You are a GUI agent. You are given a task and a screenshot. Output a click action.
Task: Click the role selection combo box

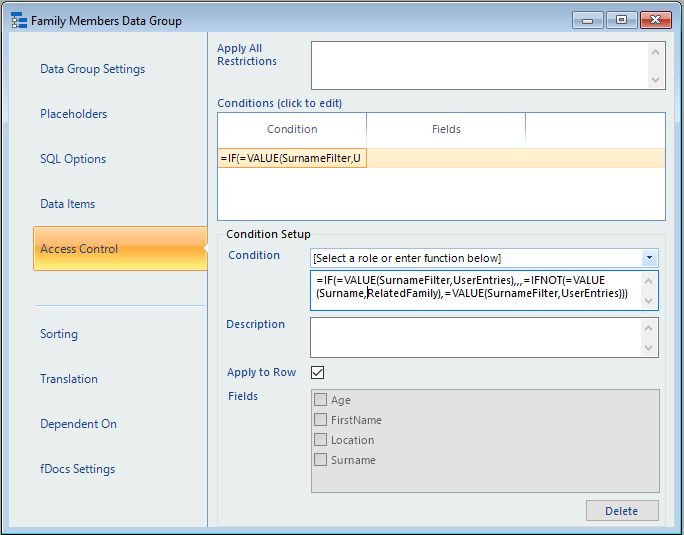pyautogui.click(x=484, y=258)
